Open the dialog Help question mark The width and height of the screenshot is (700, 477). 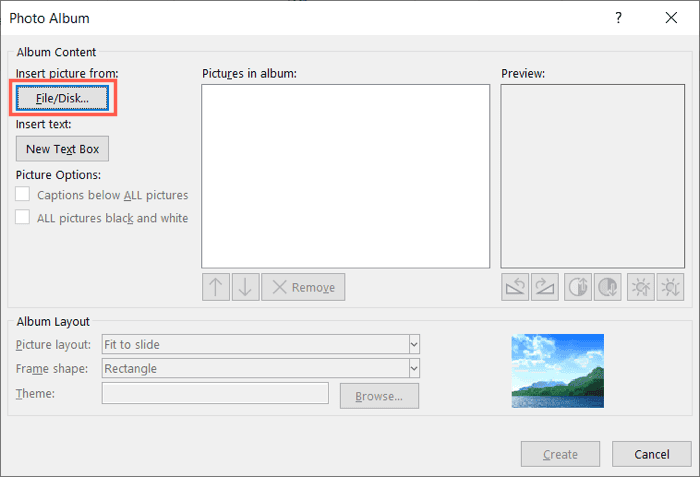[618, 18]
